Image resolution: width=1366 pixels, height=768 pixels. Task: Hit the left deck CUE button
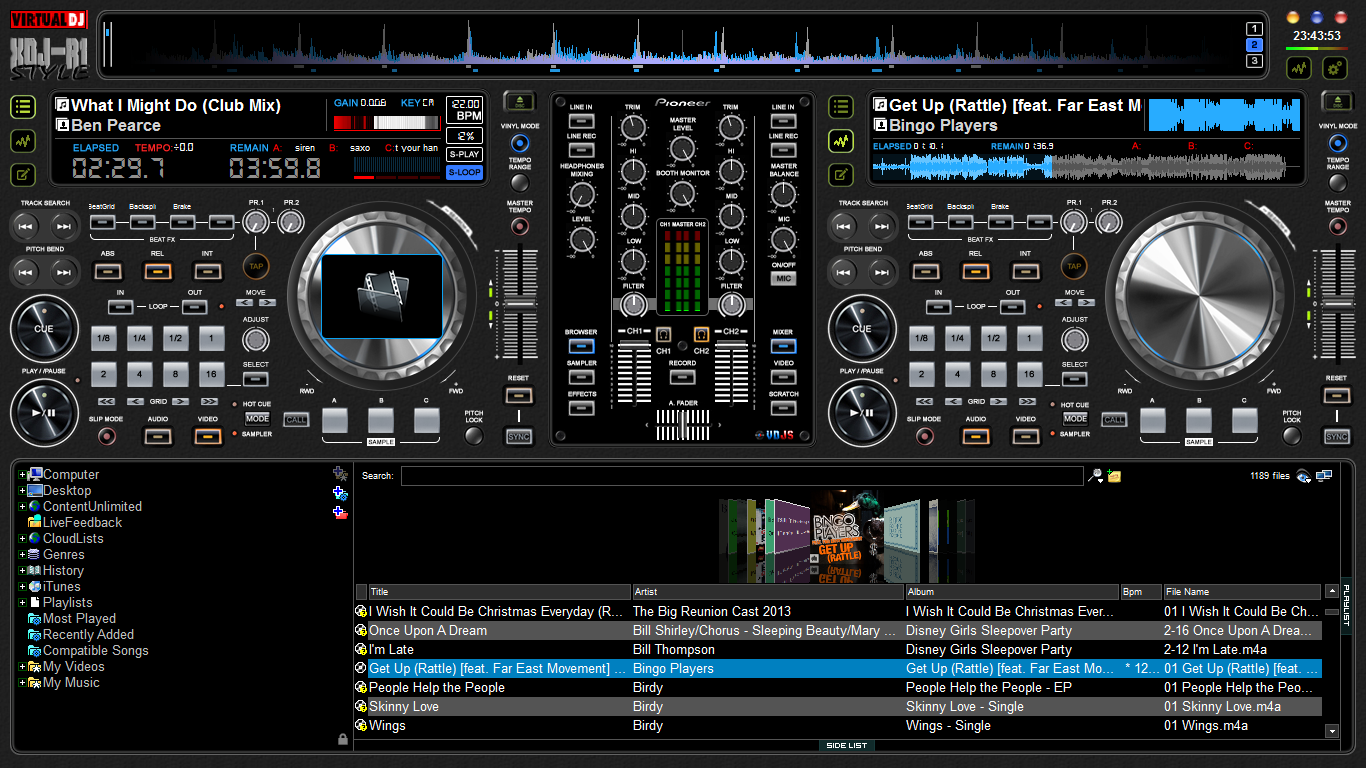[x=44, y=329]
